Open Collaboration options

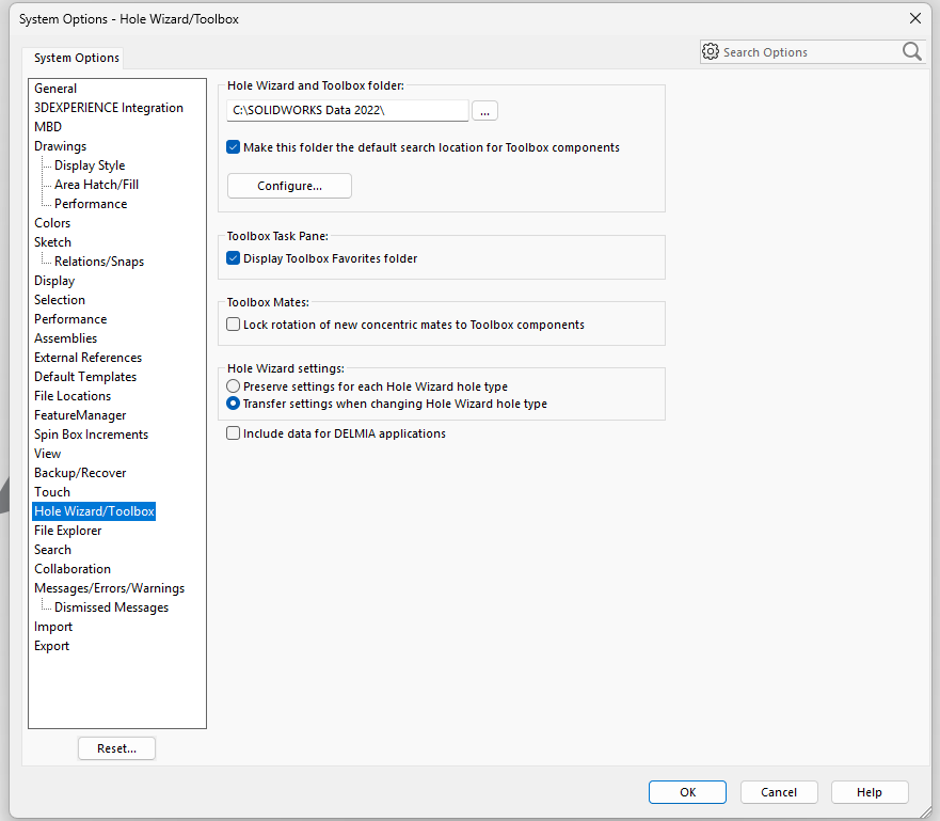pos(73,569)
